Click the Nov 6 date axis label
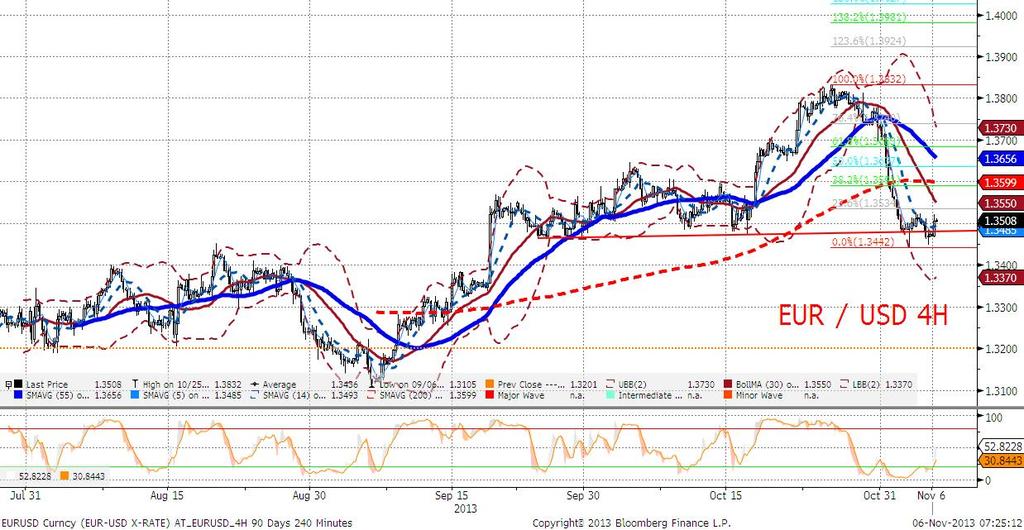This screenshot has height=530, width=1024. pos(932,493)
